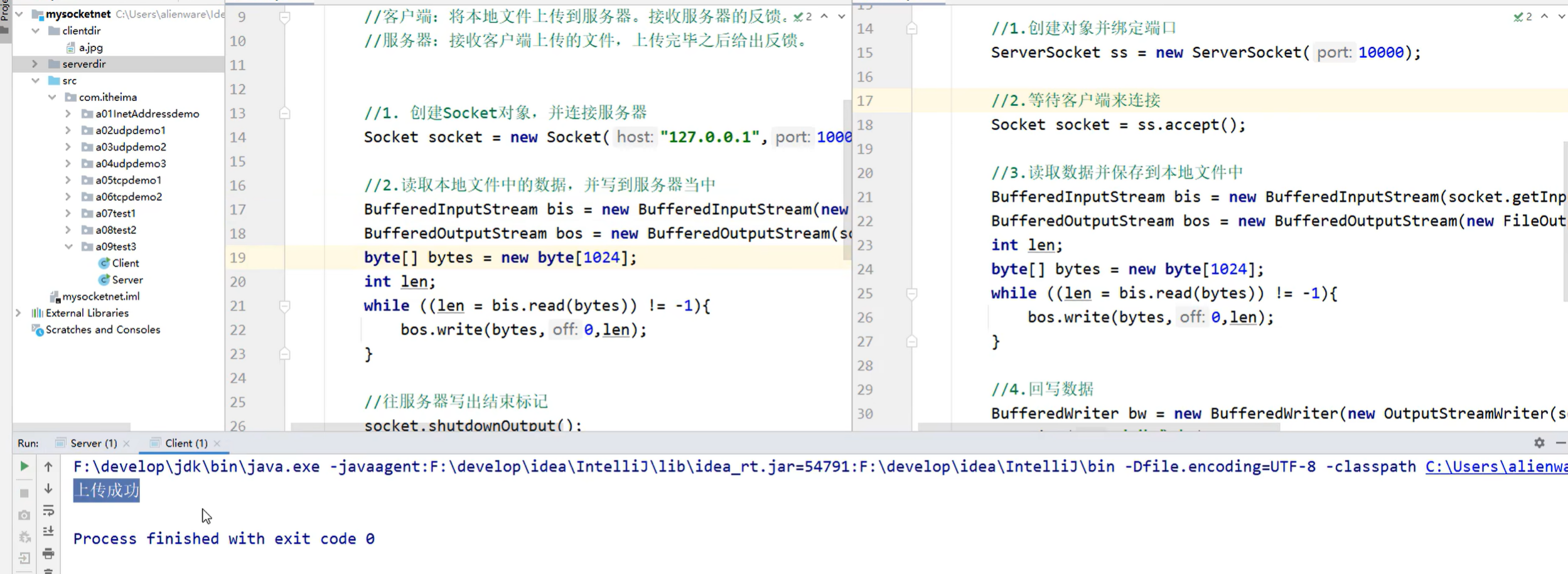The image size is (1568, 574).
Task: Toggle Scroll to End in the console
Action: click(x=48, y=532)
